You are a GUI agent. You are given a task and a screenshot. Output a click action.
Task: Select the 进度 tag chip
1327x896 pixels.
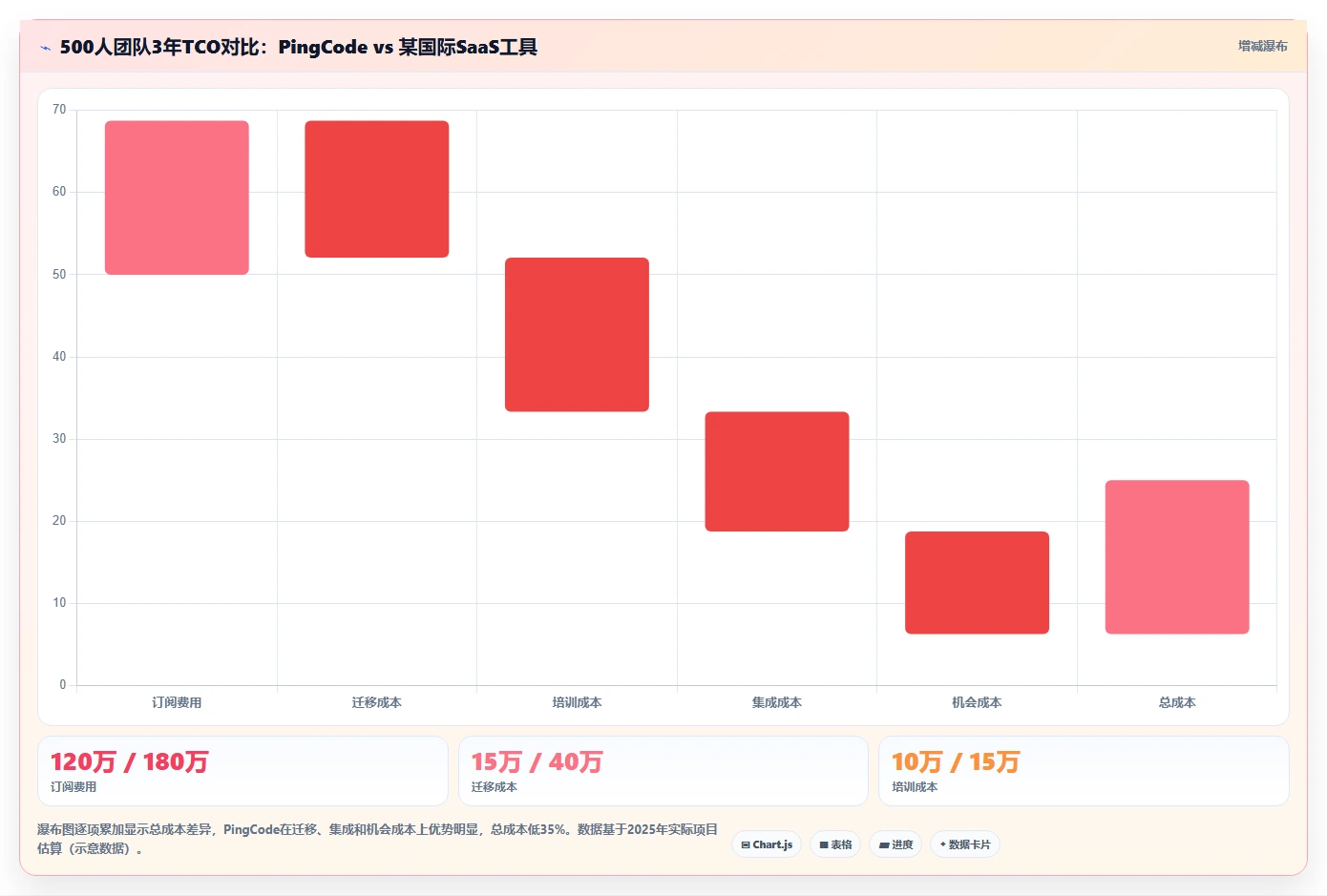point(895,844)
